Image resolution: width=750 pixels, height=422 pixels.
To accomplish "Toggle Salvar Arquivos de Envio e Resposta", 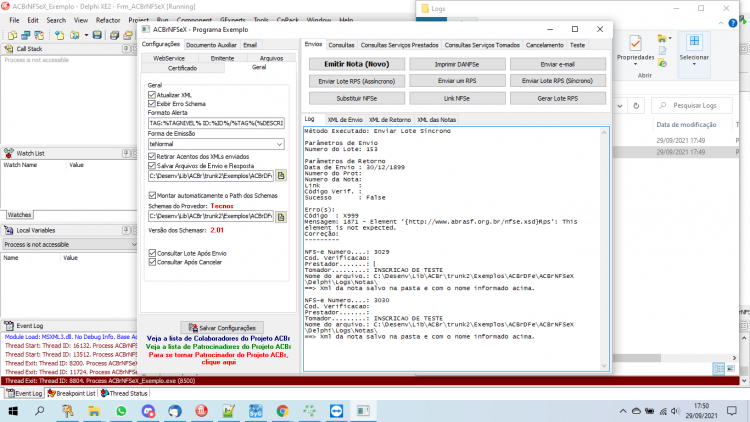I will point(152,166).
